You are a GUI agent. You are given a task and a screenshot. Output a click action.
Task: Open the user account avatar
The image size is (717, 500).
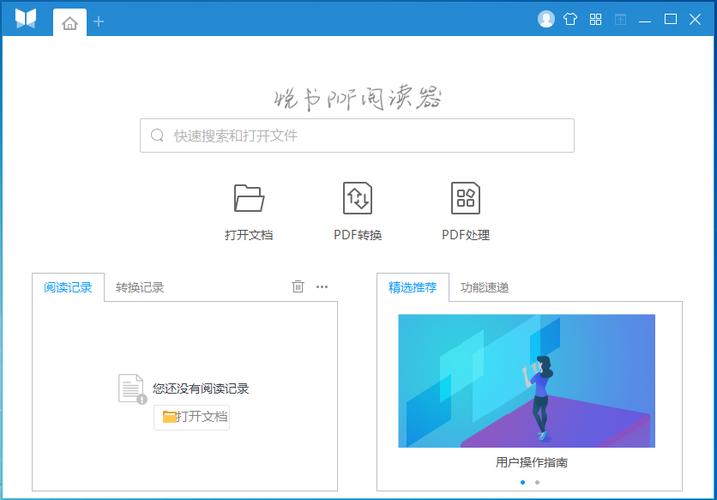click(x=546, y=19)
